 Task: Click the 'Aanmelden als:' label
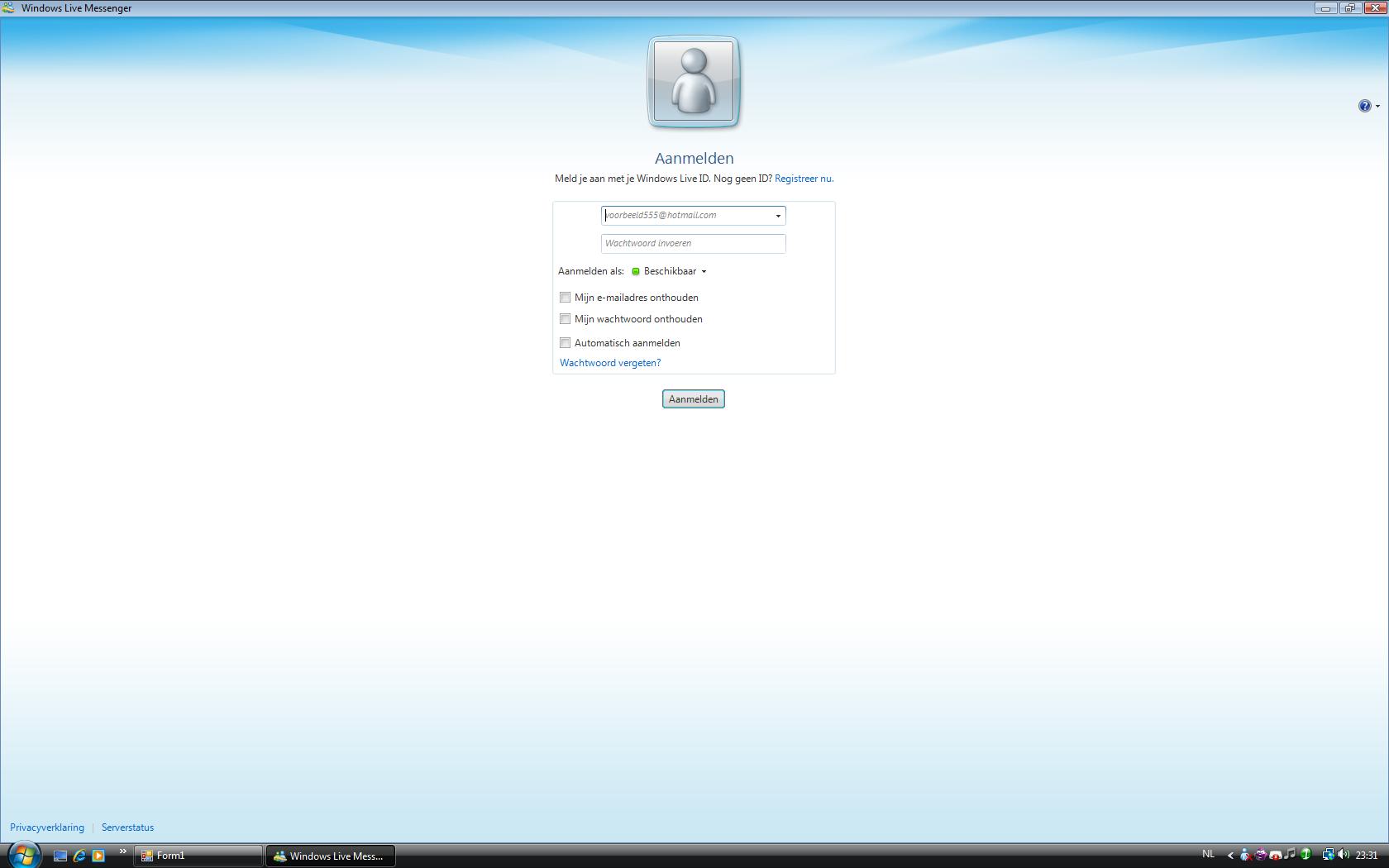[591, 271]
